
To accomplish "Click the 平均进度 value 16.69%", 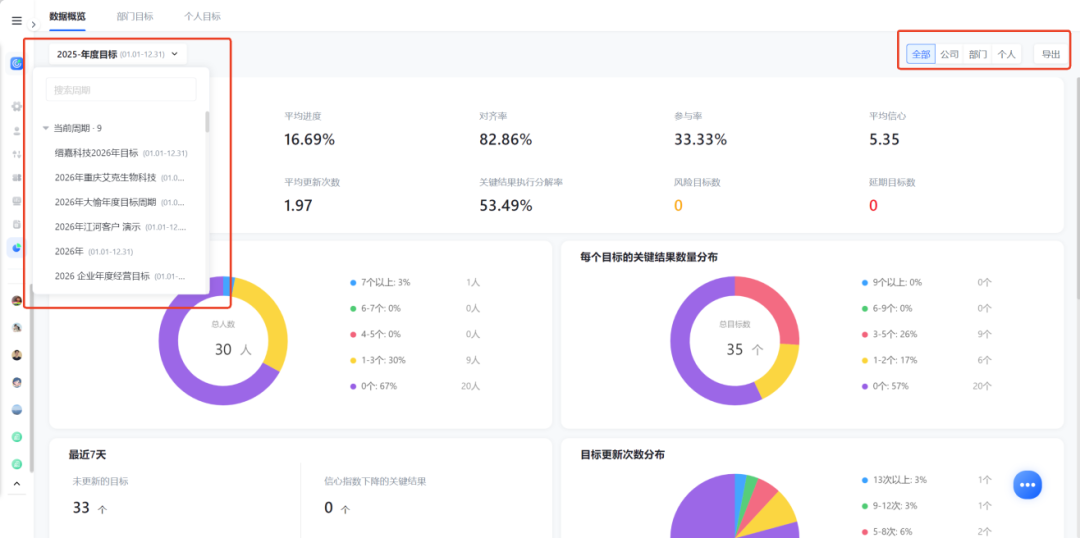I will click(309, 140).
